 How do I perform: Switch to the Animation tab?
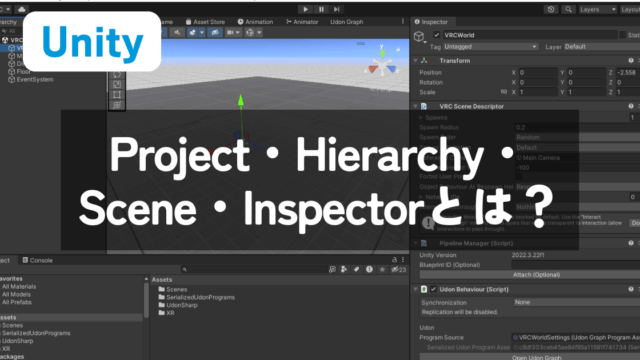point(256,22)
